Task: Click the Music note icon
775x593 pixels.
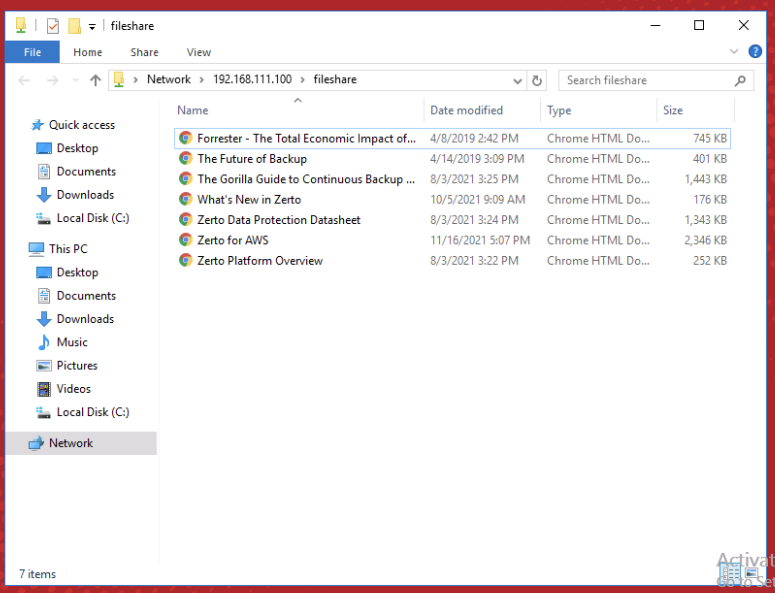Action: click(44, 342)
